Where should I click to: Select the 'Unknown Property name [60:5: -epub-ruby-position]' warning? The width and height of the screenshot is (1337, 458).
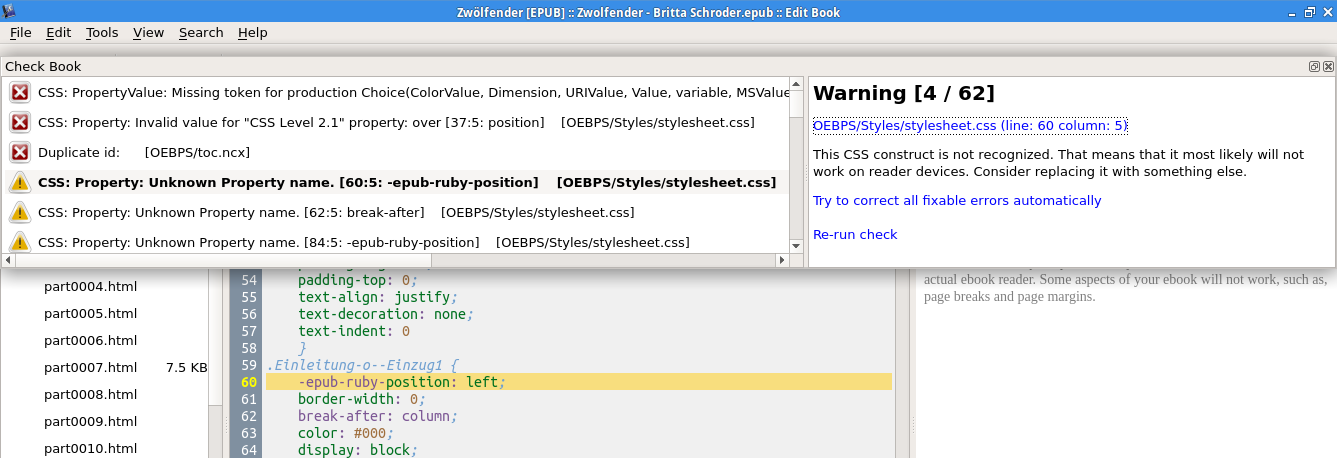395,183
